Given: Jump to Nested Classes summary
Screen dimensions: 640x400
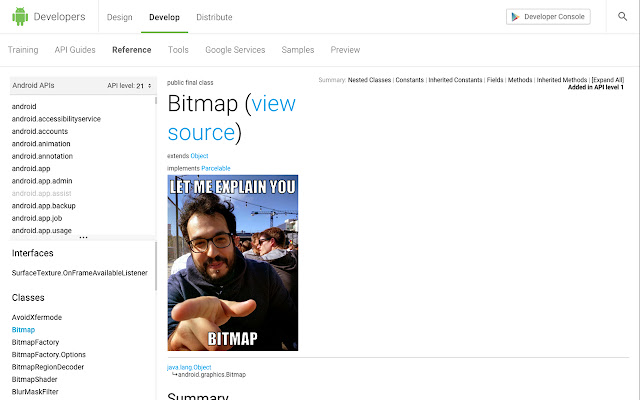Looking at the screenshot, I should (x=369, y=80).
